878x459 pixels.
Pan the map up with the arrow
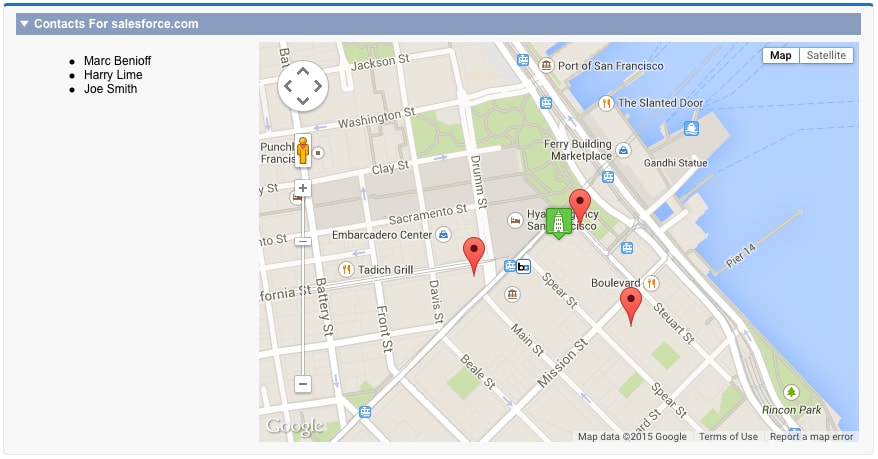click(x=303, y=71)
